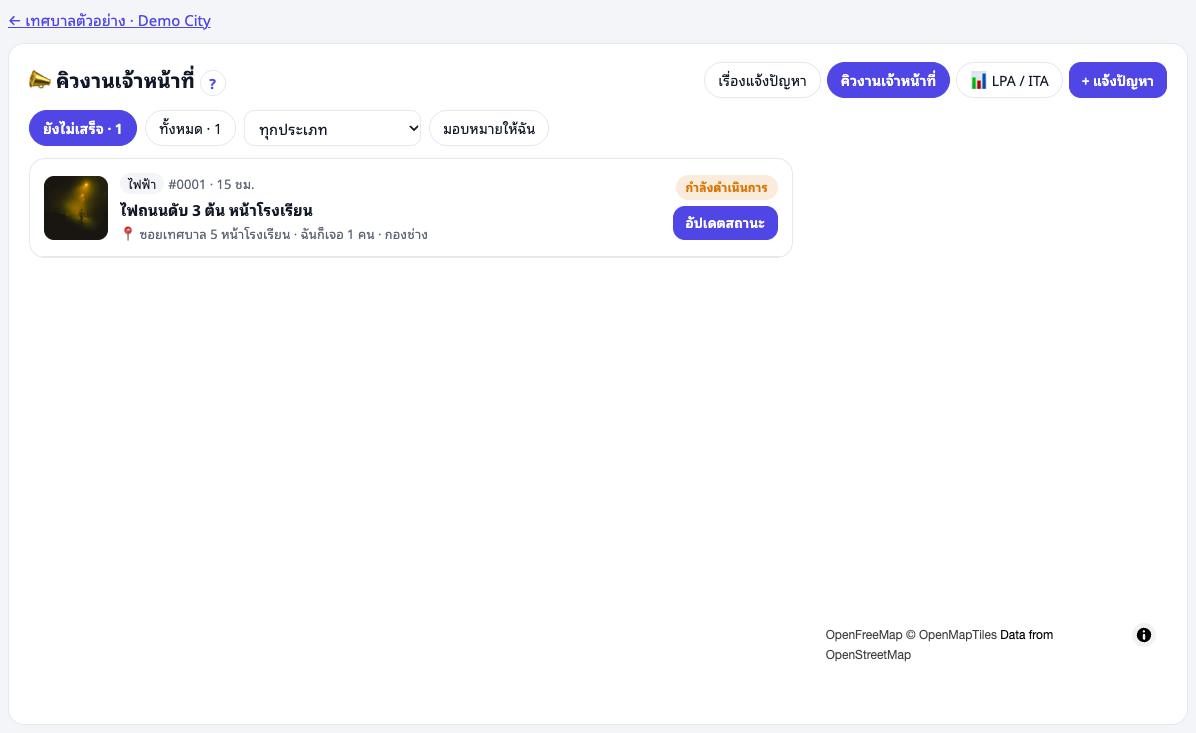The height and width of the screenshot is (733, 1196).
Task: Go to เรื่องแจ้งปัญหา tab
Action: [x=762, y=80]
